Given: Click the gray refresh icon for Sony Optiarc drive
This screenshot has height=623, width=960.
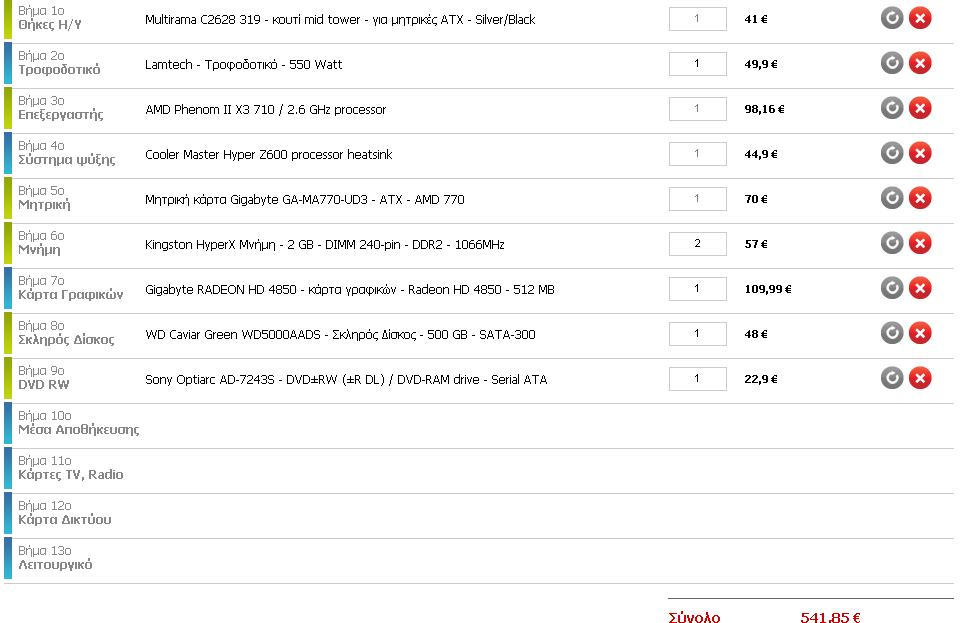Looking at the screenshot, I should tap(892, 378).
